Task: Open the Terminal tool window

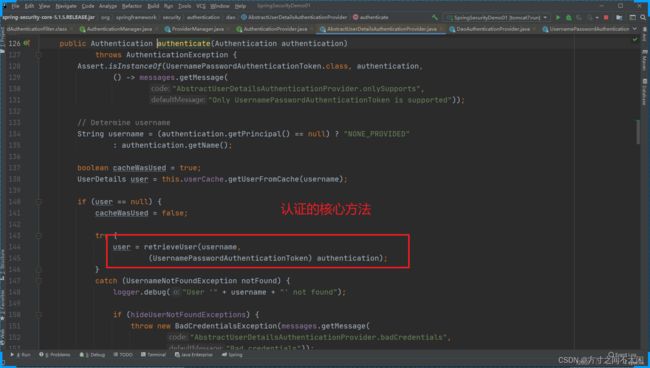Action: 153,355
